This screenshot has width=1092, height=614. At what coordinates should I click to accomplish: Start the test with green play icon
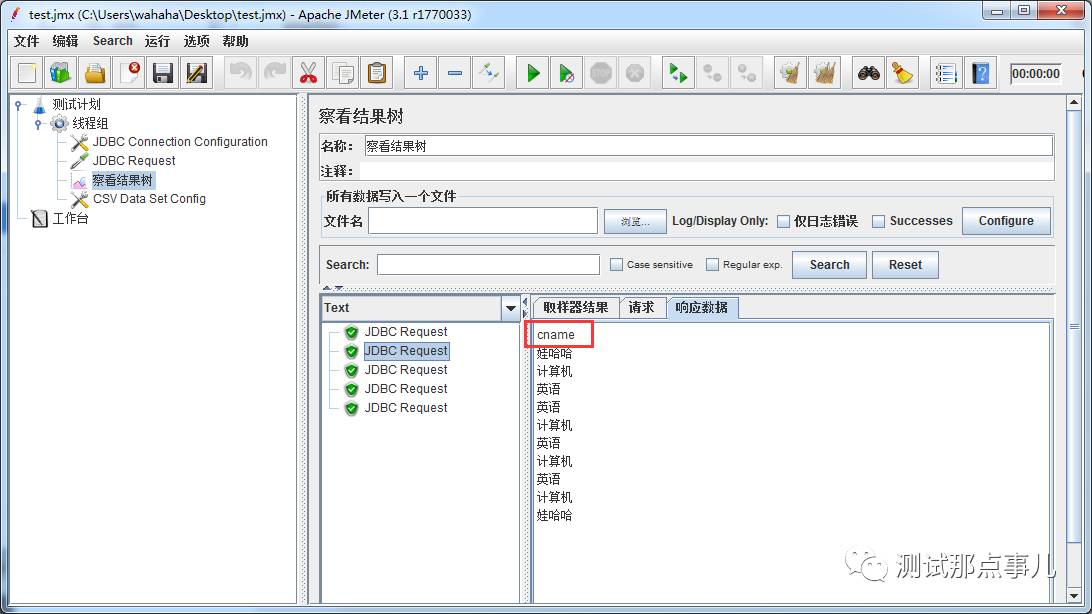[533, 73]
